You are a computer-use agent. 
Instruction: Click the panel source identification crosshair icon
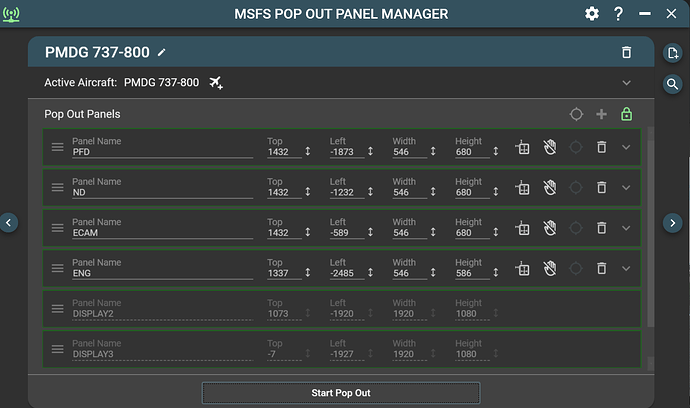click(x=576, y=114)
